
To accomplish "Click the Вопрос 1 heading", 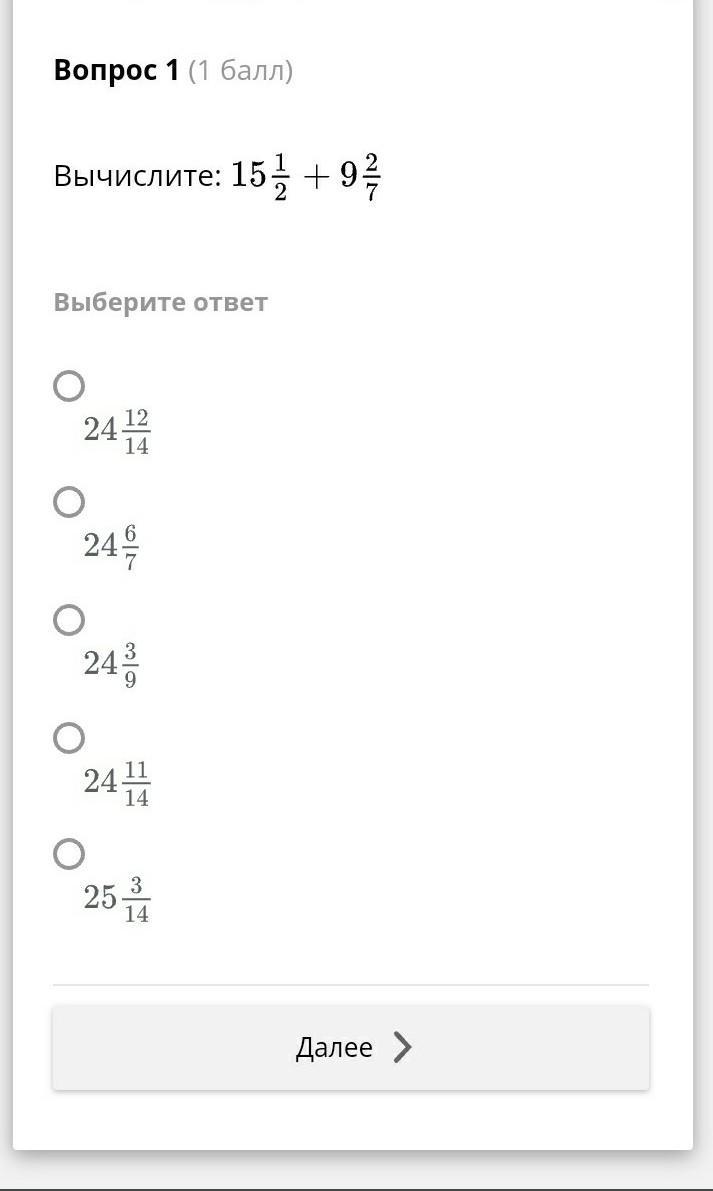I will [x=116, y=71].
